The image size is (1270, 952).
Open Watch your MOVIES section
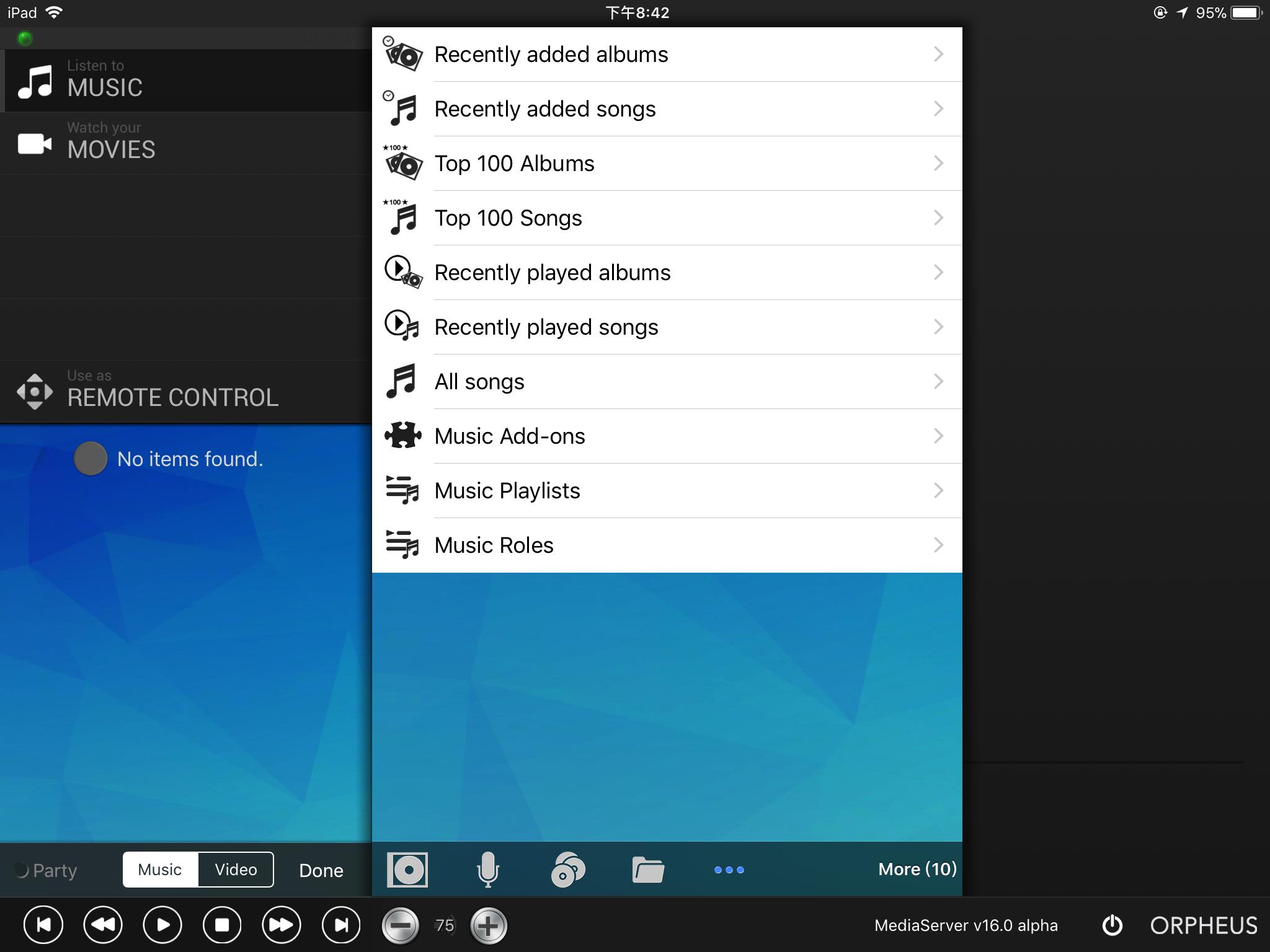(x=186, y=143)
